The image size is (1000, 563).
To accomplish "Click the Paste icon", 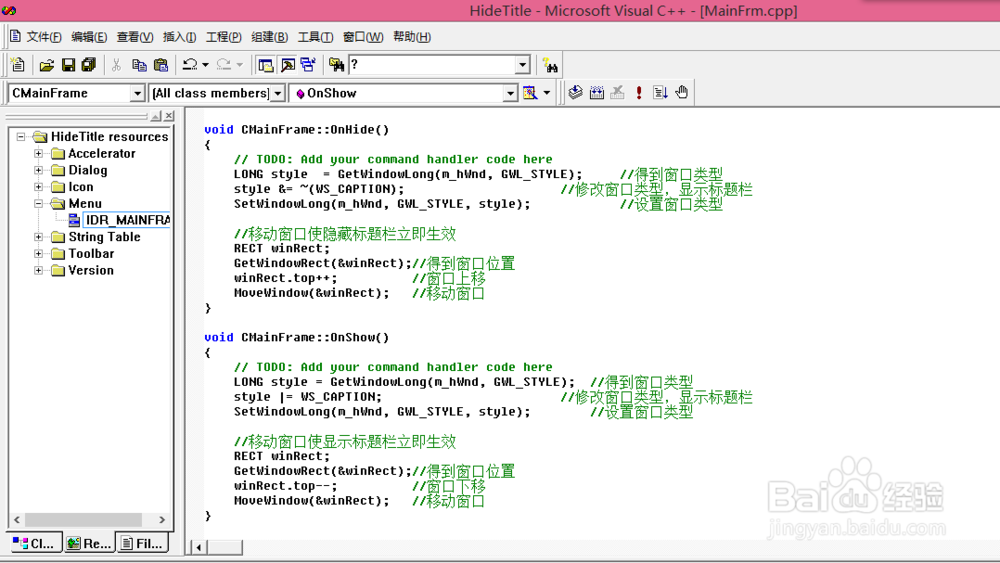I will tap(161, 65).
